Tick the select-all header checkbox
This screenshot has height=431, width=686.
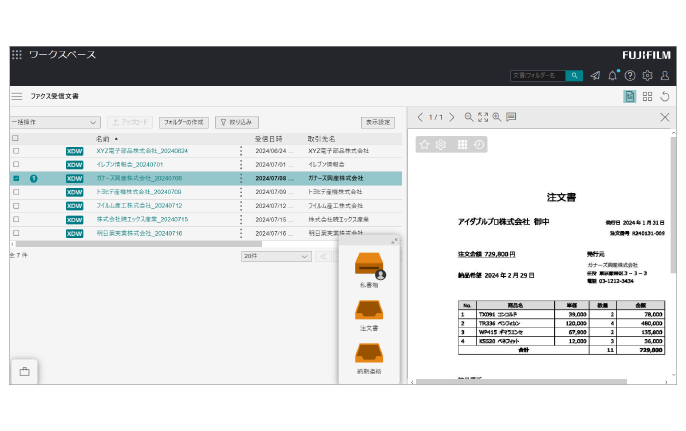(x=16, y=138)
